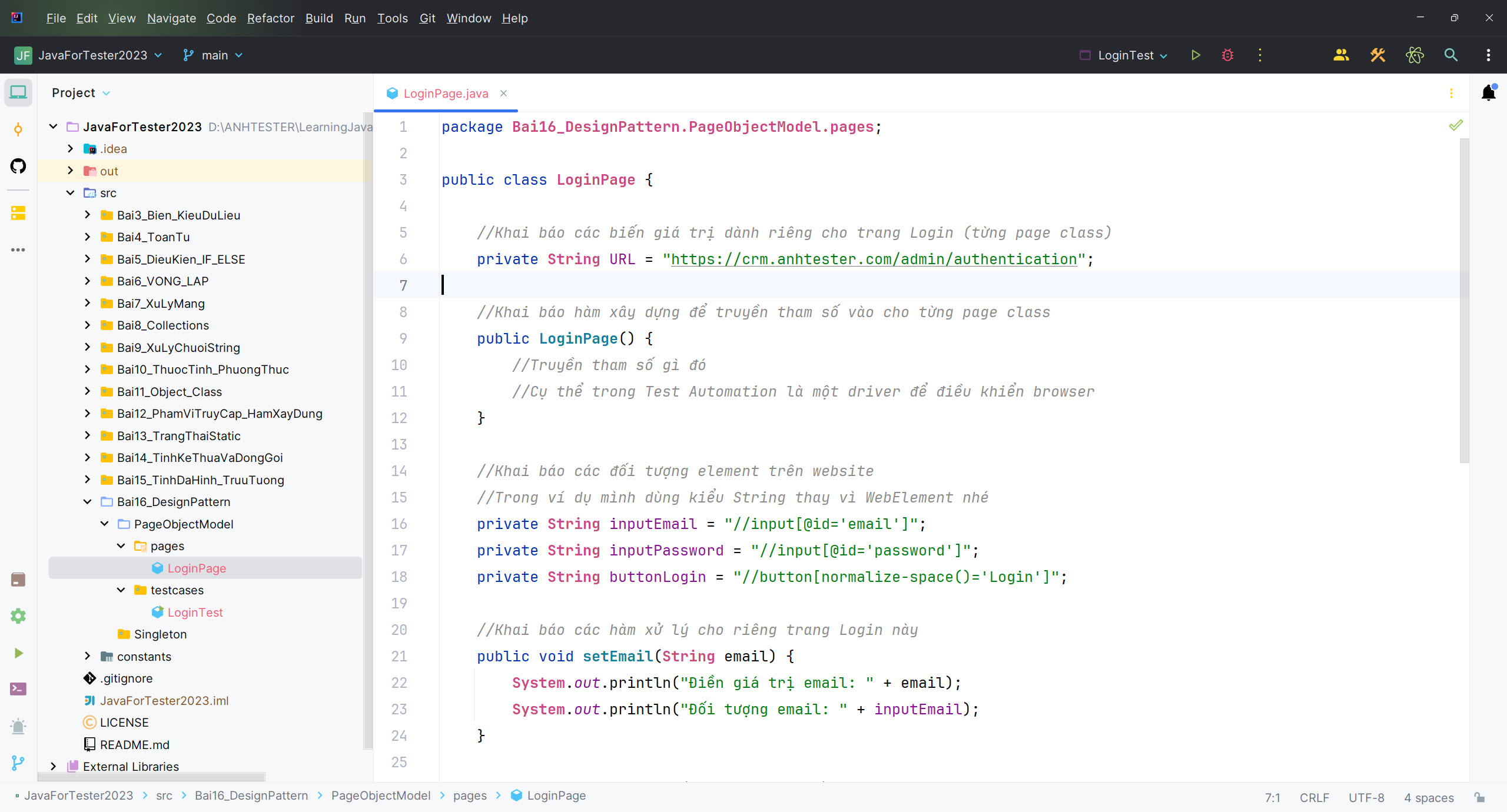Open the build tools hammer icon
This screenshot has height=812, width=1507.
click(1377, 55)
